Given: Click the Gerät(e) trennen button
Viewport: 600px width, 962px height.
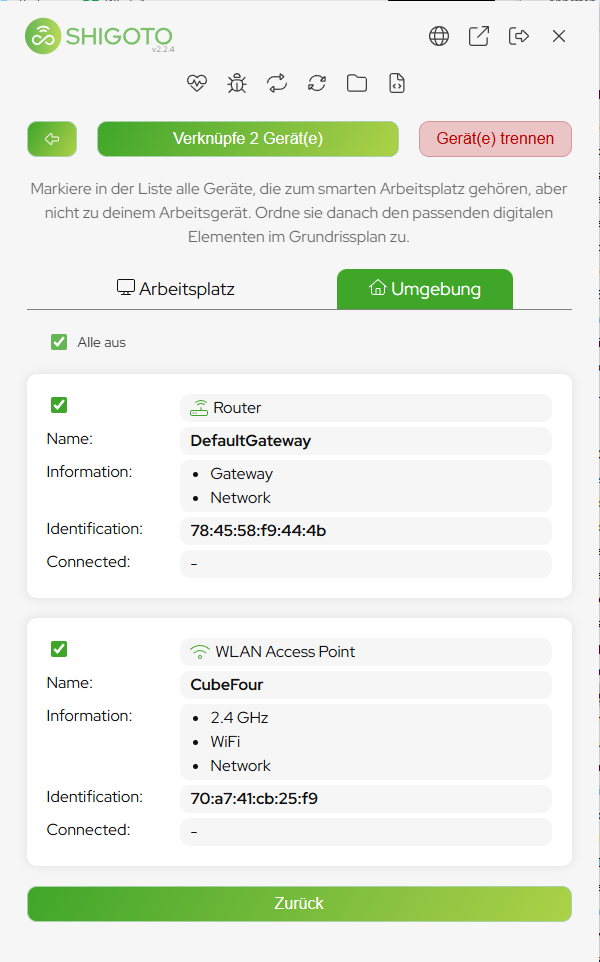Looking at the screenshot, I should click(x=495, y=139).
